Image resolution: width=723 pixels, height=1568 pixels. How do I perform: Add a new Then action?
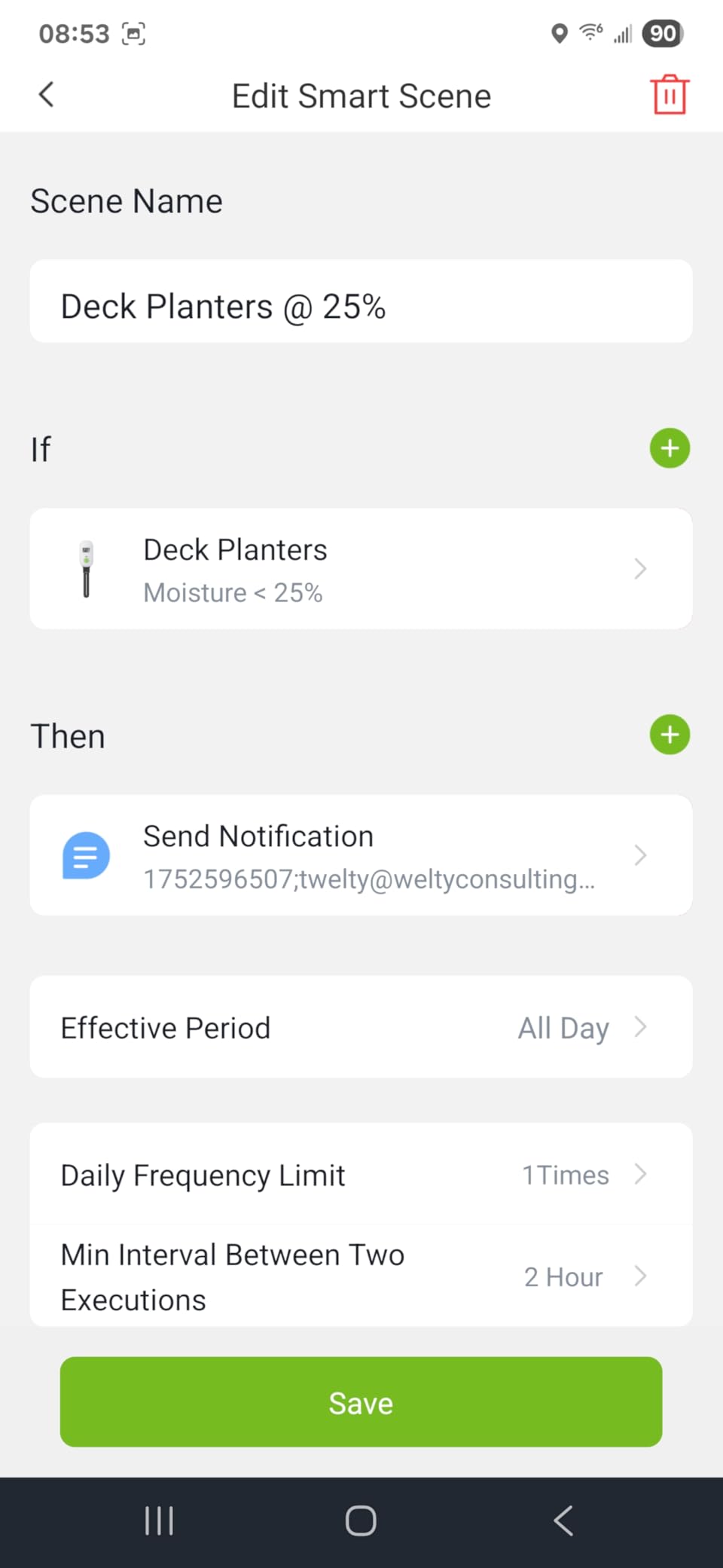coord(670,735)
